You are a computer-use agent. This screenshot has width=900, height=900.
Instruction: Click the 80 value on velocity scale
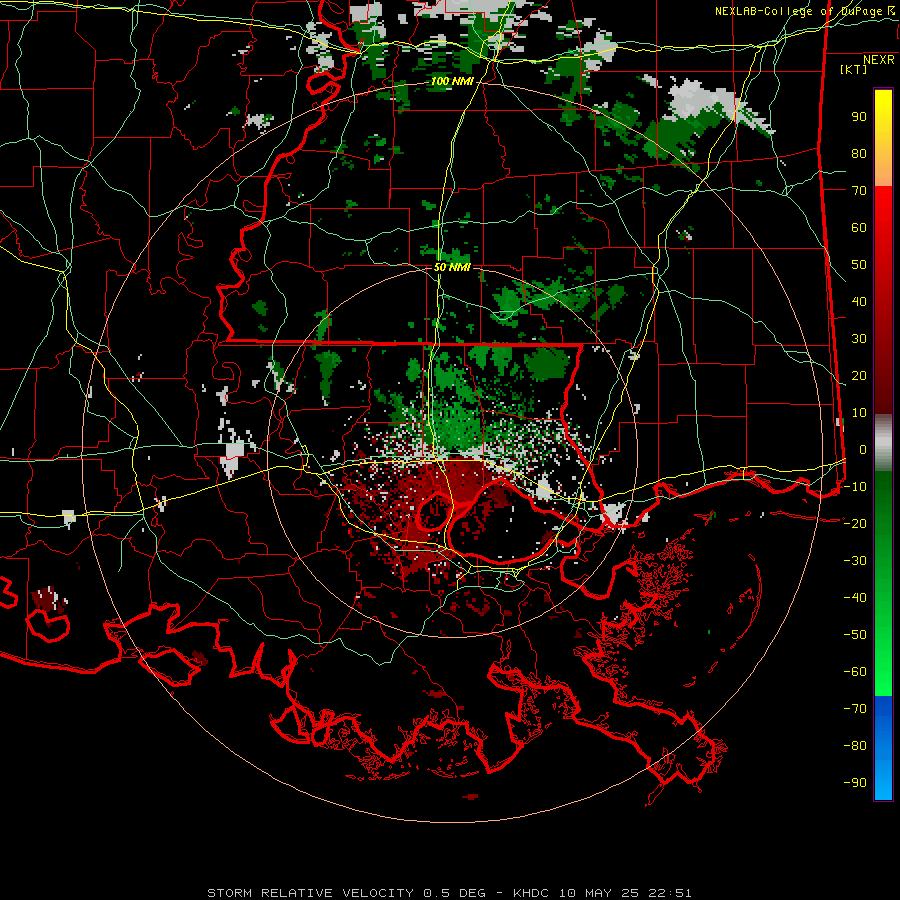pos(859,154)
